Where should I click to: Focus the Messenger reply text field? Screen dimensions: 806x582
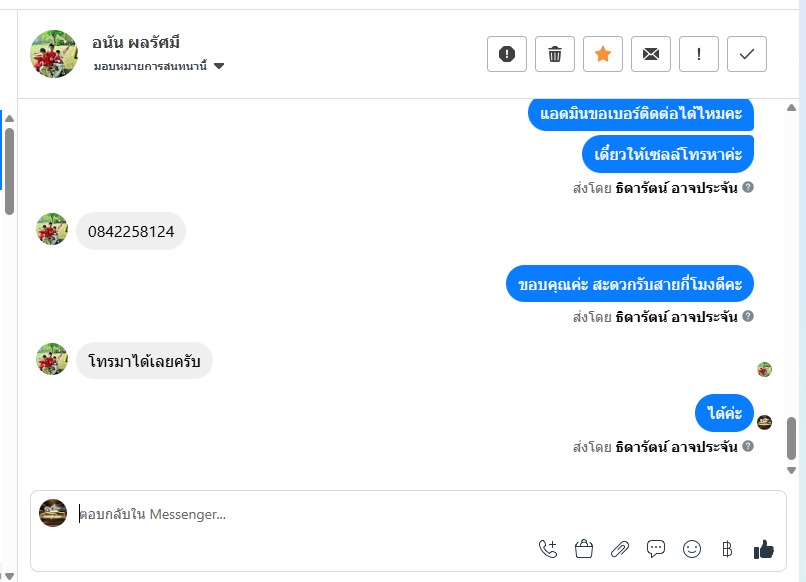point(400,515)
